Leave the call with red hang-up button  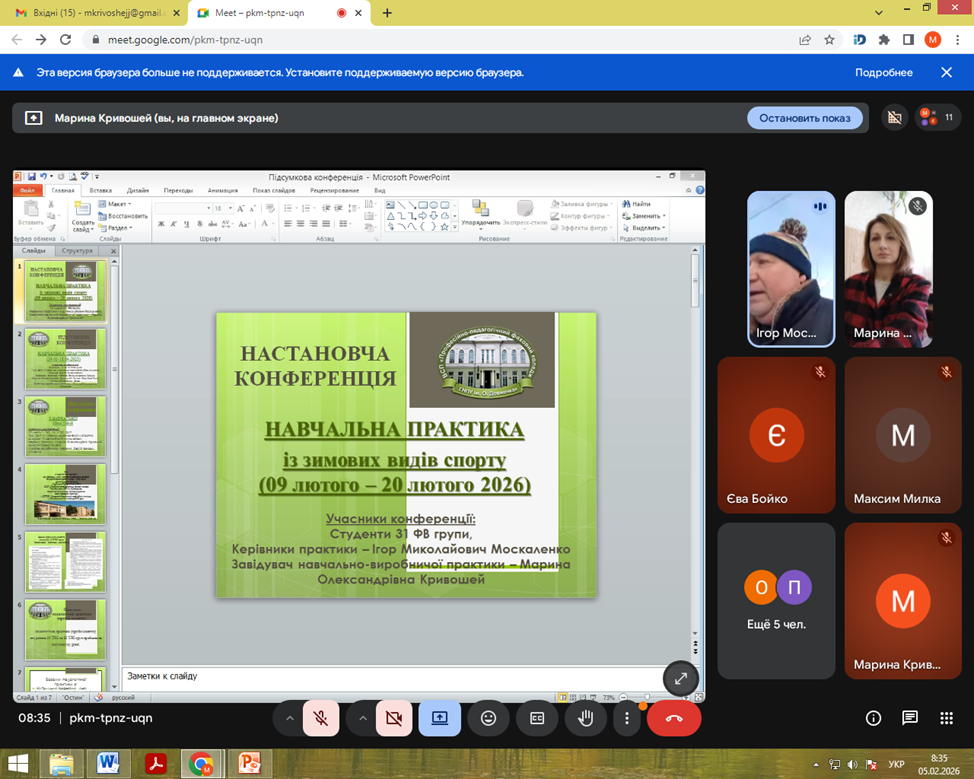674,718
